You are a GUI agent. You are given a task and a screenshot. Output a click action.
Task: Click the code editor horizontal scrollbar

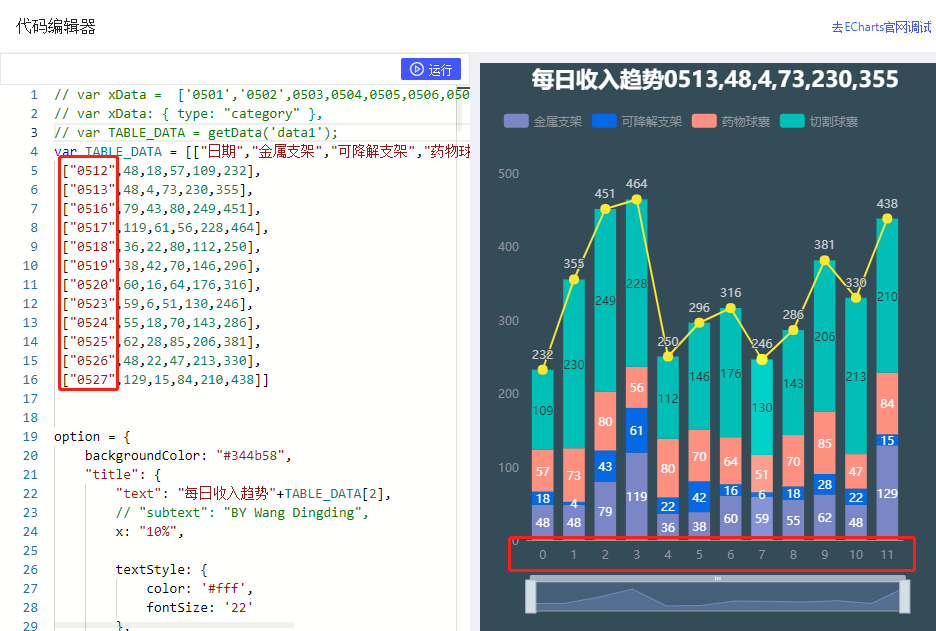(174, 625)
